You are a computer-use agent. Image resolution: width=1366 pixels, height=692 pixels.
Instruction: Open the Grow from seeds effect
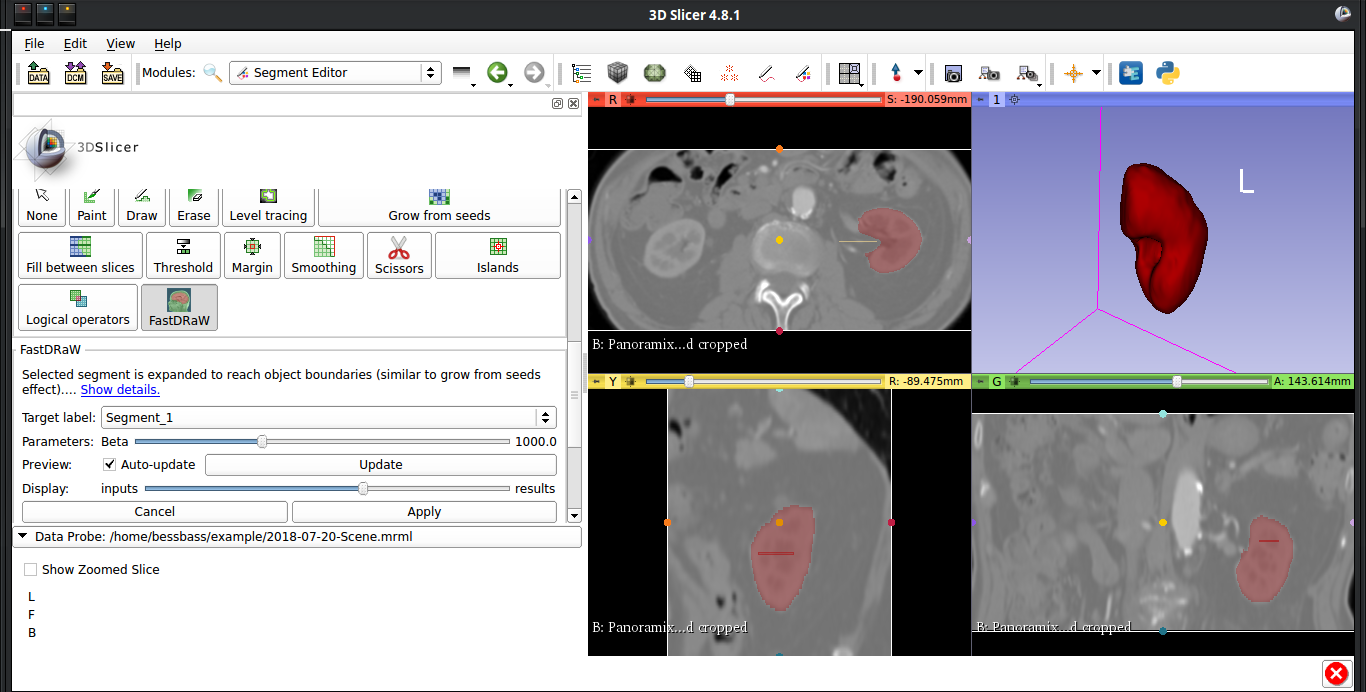(438, 205)
